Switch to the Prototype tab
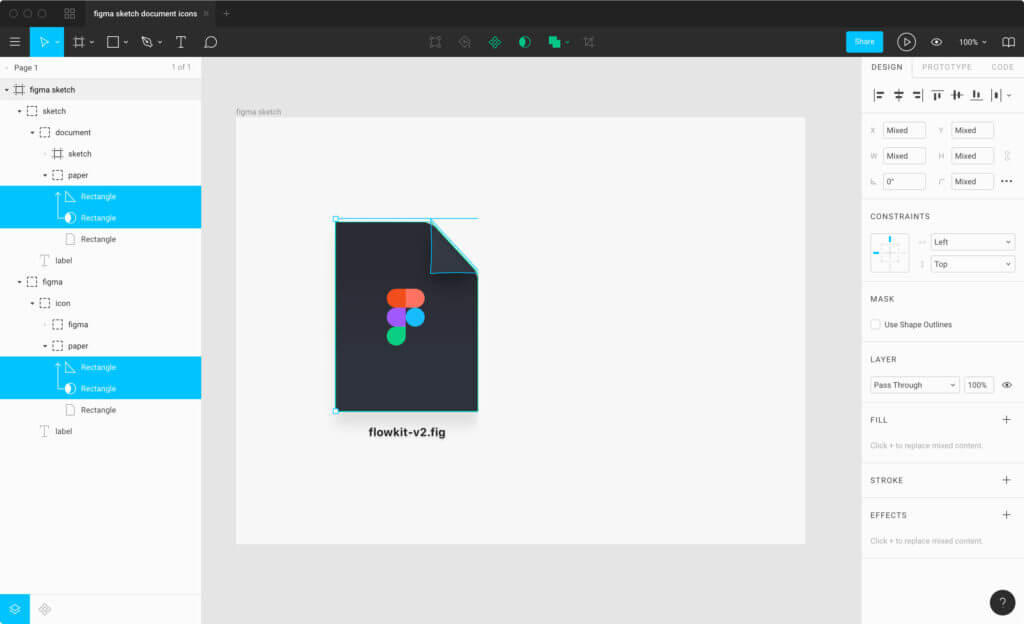This screenshot has width=1024, height=624. coord(948,67)
